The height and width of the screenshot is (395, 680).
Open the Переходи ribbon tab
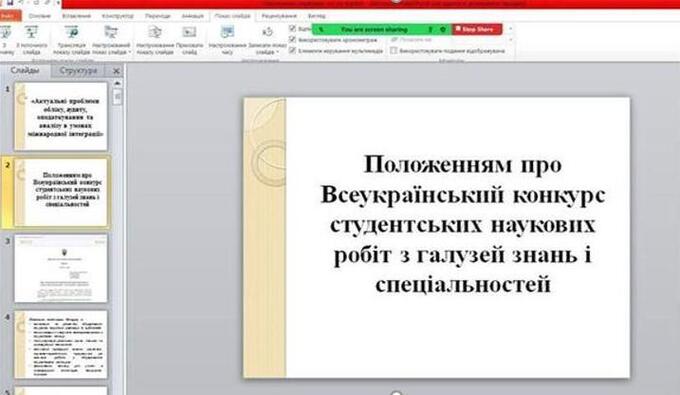(157, 16)
